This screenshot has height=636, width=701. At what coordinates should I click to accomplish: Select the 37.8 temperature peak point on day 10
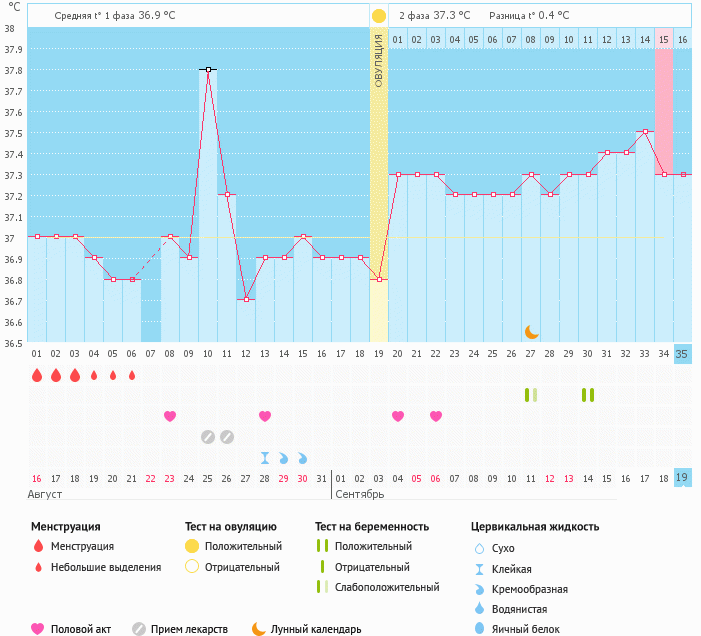pyautogui.click(x=208, y=69)
